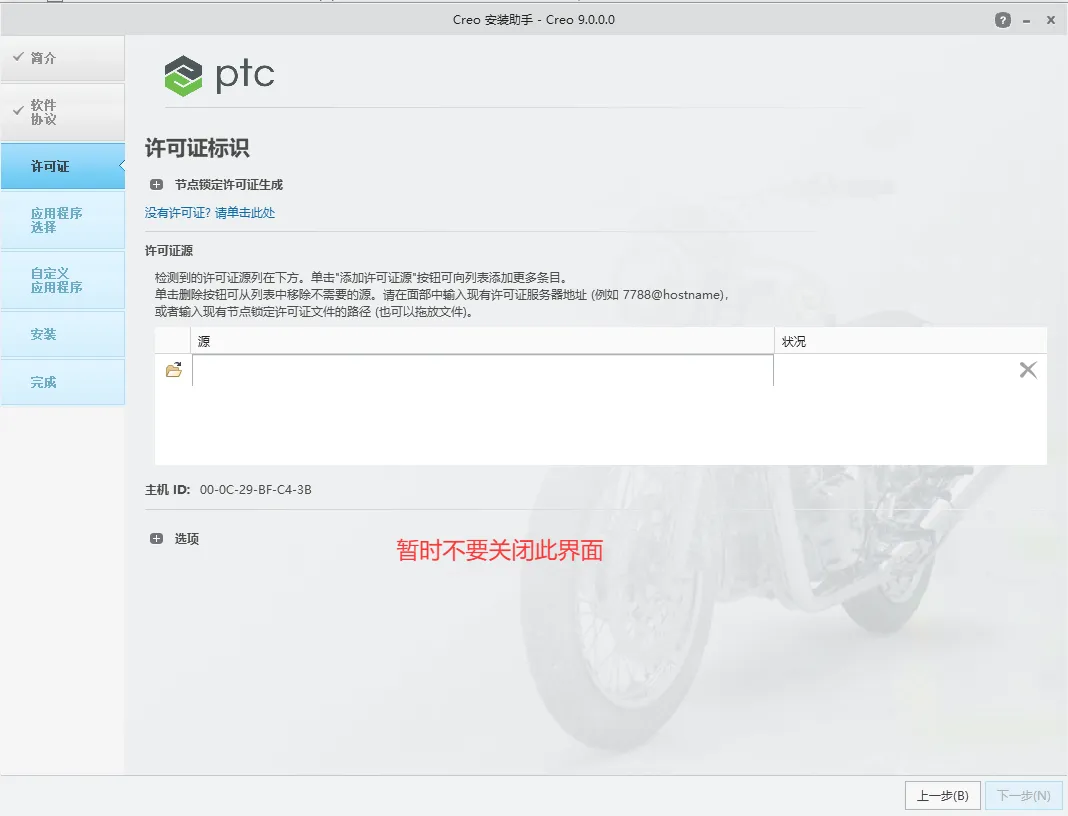
Task: Close the Creo installer window
Action: coord(1051,20)
